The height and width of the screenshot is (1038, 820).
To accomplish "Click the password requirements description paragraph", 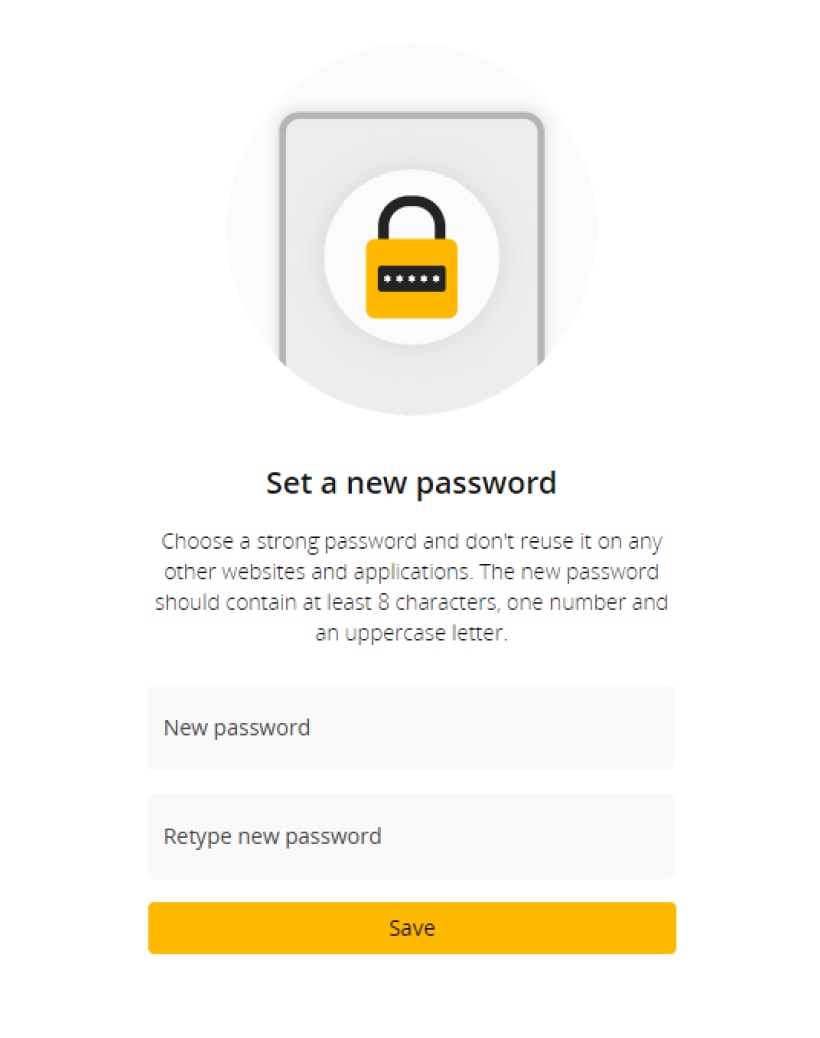I will [x=411, y=588].
